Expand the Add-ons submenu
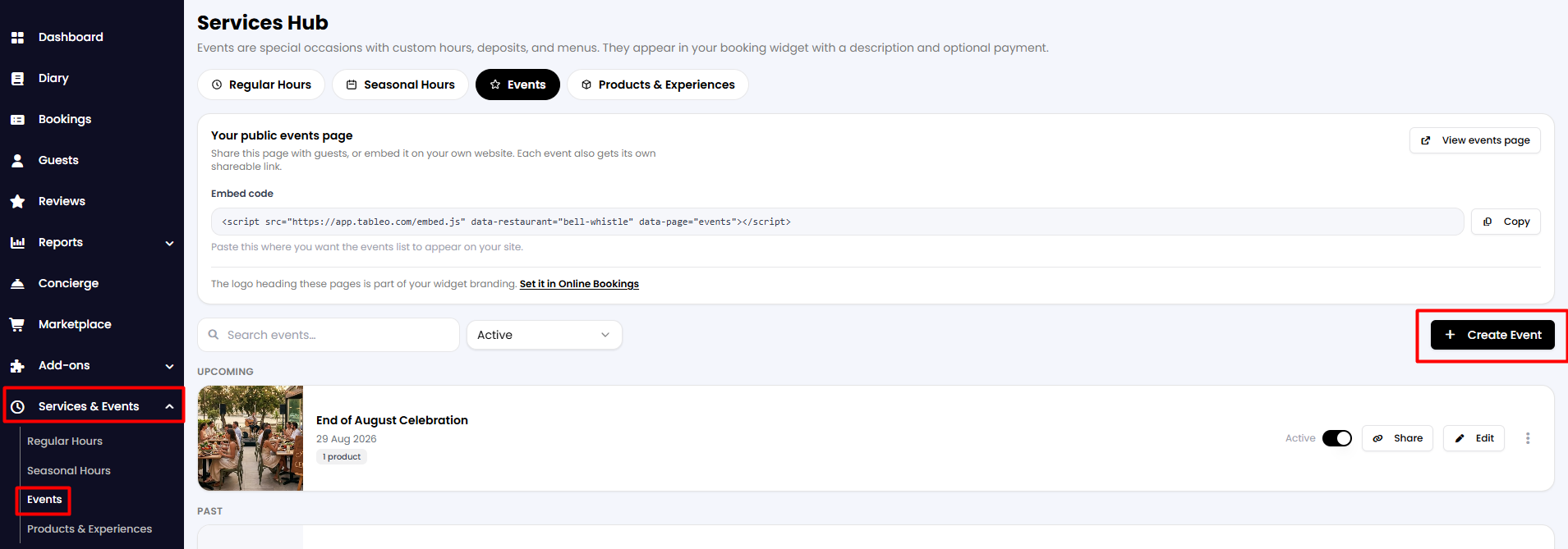This screenshot has height=549, width=1568. click(169, 366)
